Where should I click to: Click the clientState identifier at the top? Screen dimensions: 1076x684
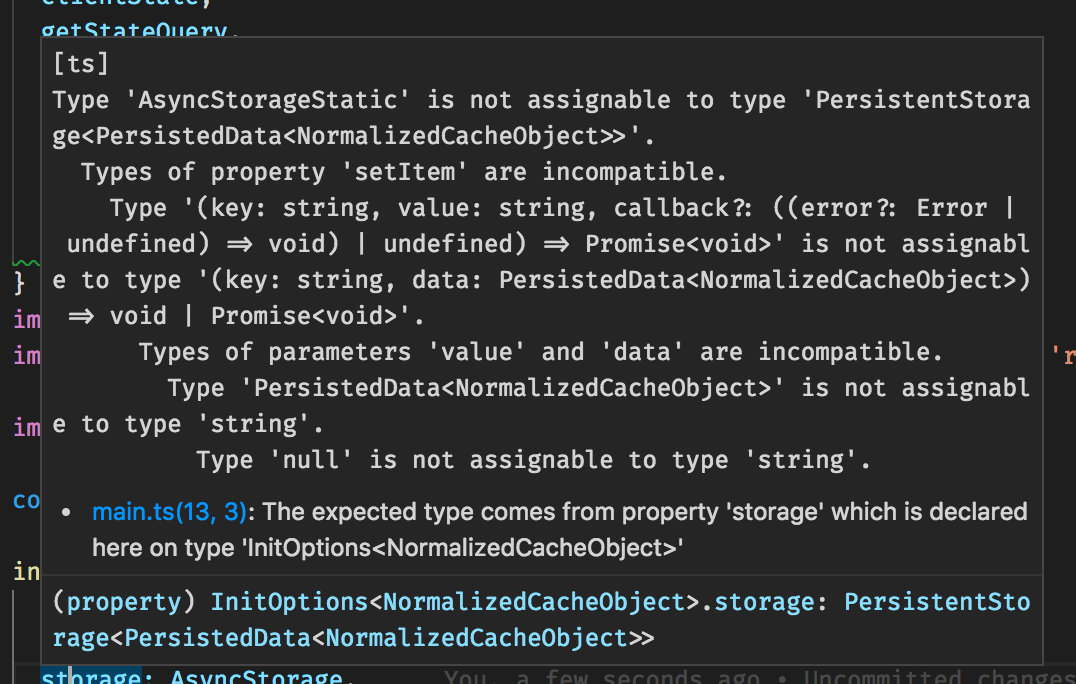click(x=121, y=5)
